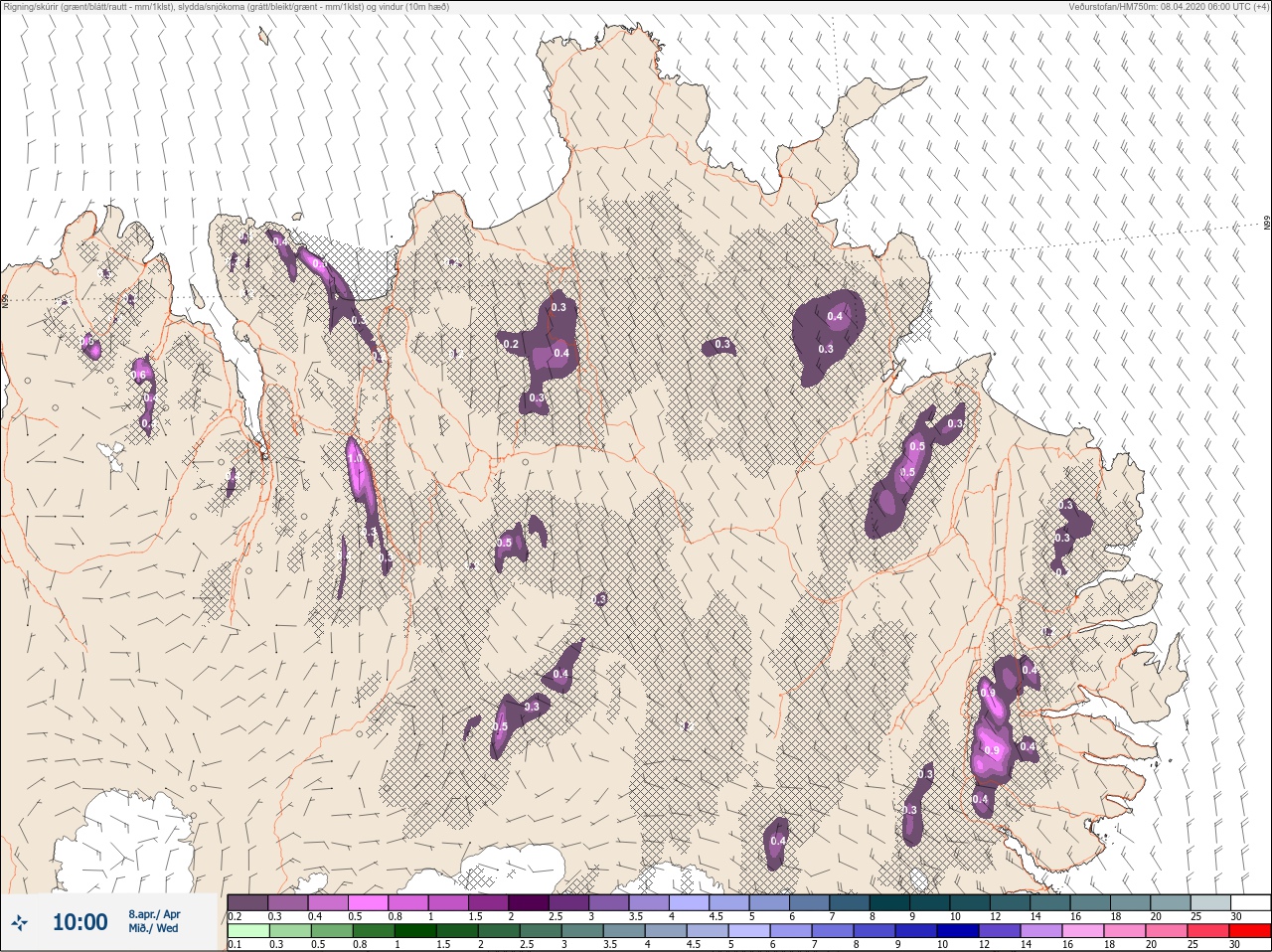Pick the lightest green 0.1 rain swatch
This screenshot has width=1272, height=952.
(x=248, y=931)
